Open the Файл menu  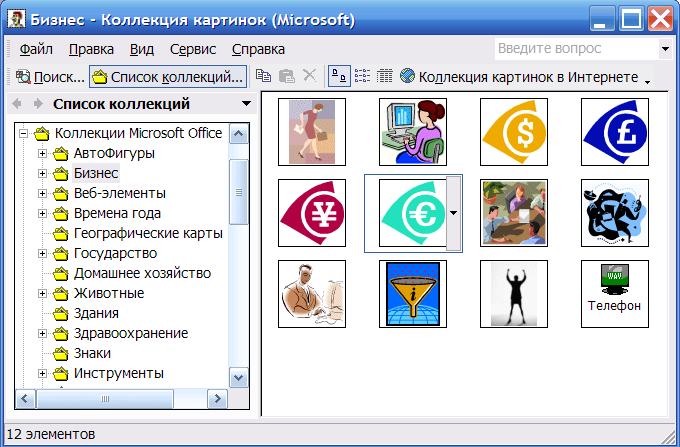pos(36,49)
